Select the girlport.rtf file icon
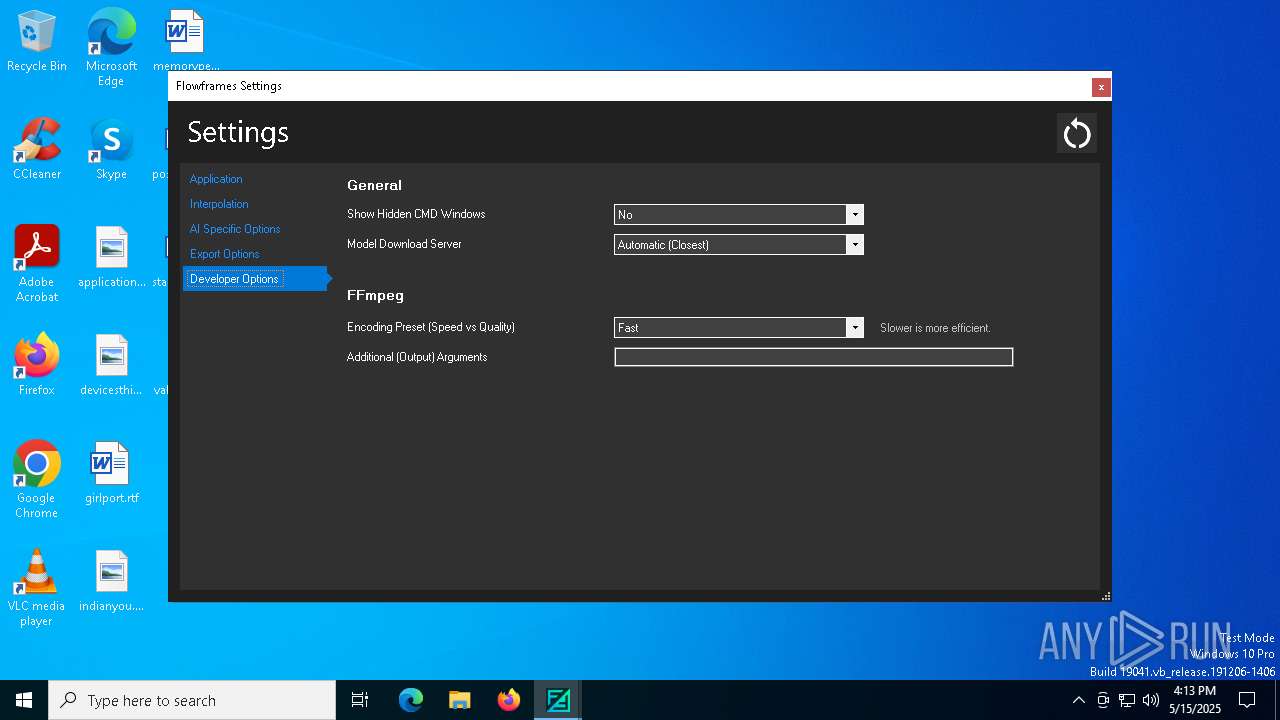 pyautogui.click(x=112, y=473)
